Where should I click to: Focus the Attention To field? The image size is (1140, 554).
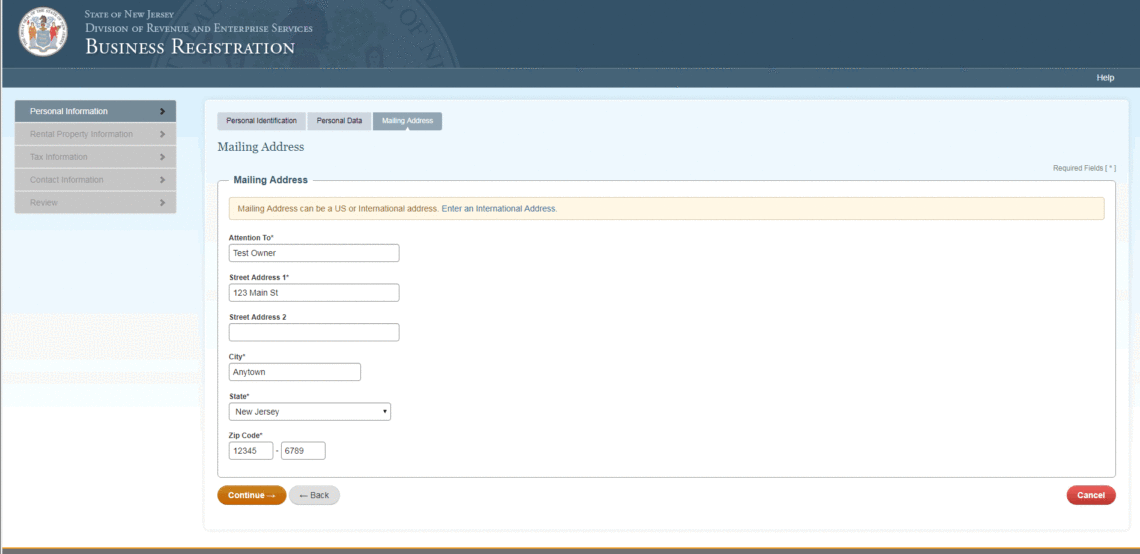click(x=314, y=253)
